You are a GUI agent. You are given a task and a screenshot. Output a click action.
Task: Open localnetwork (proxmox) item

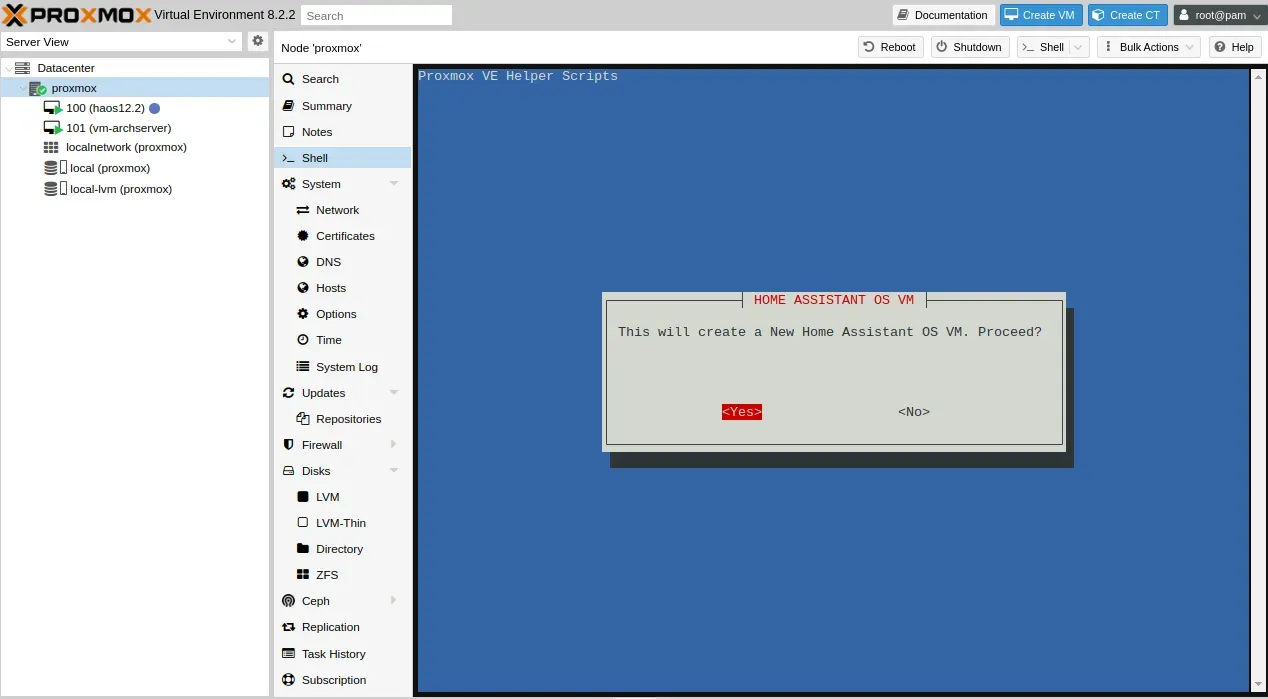(126, 147)
